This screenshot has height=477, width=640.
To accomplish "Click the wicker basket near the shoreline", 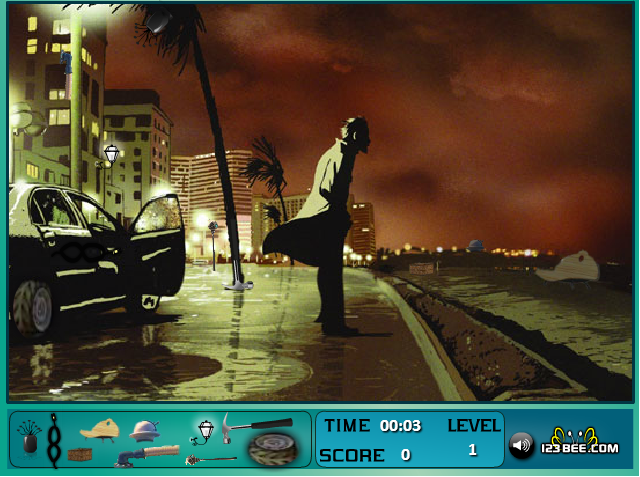I will 421,268.
